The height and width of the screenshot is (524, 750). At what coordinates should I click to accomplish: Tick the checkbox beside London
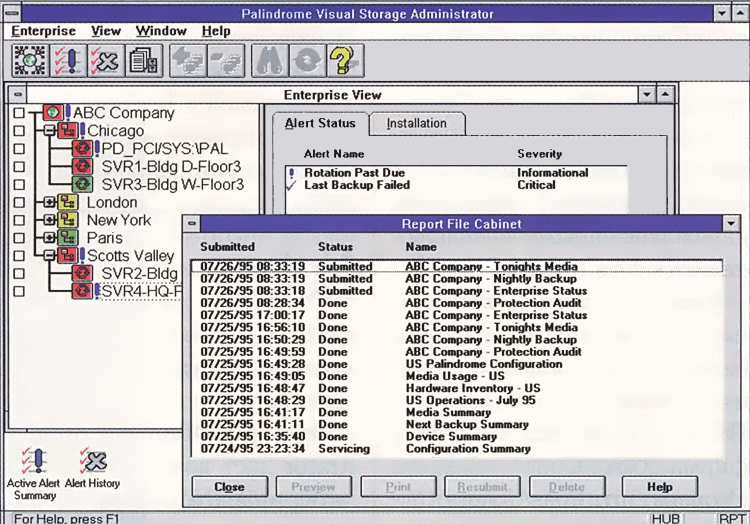tap(19, 202)
